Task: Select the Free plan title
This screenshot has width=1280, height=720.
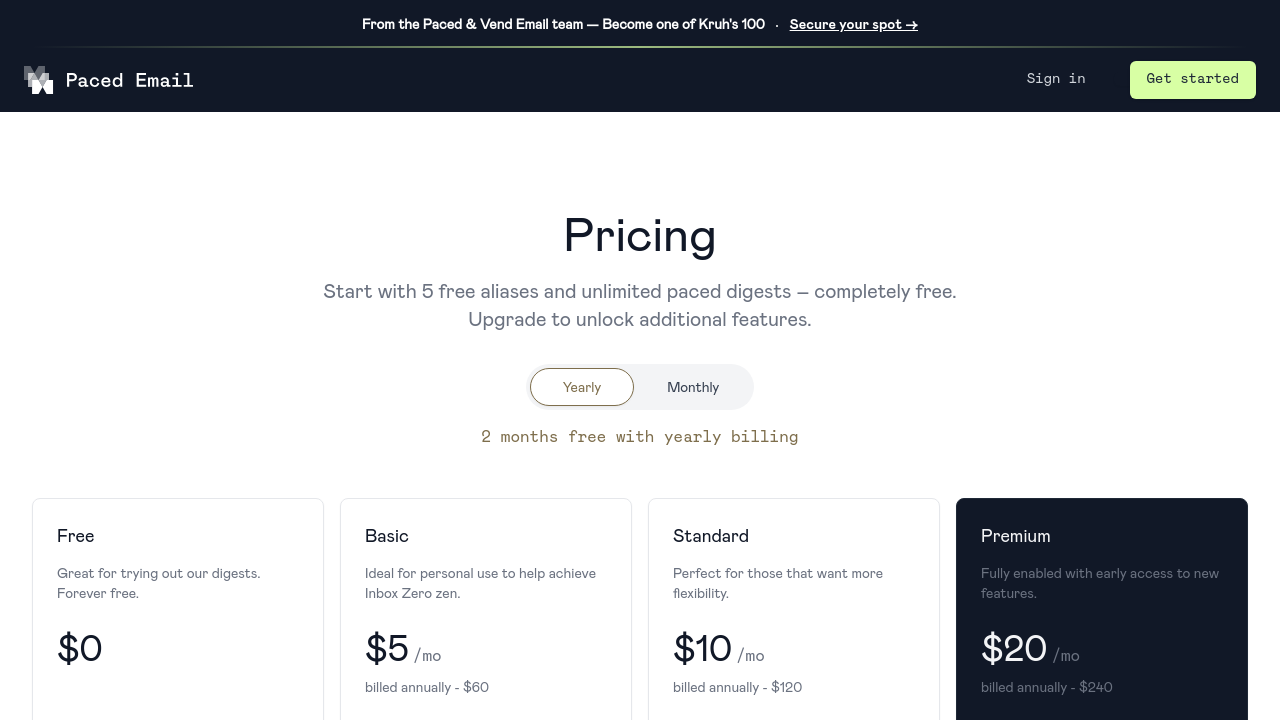Action: [x=76, y=536]
